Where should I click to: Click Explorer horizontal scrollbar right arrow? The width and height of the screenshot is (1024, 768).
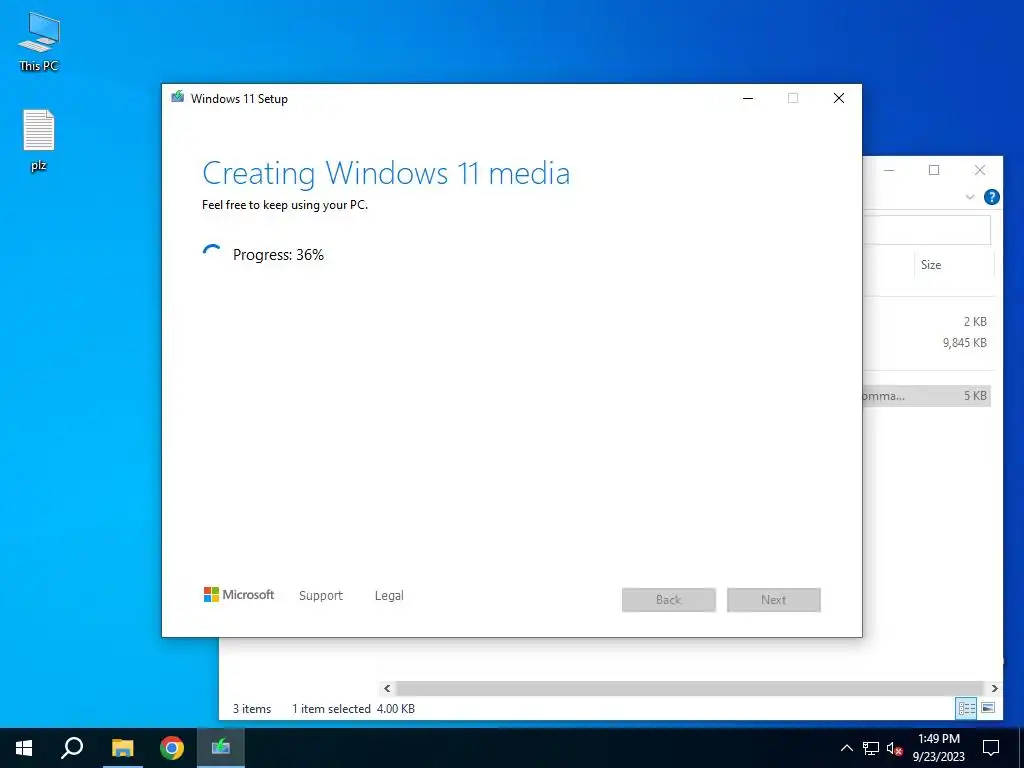994,688
